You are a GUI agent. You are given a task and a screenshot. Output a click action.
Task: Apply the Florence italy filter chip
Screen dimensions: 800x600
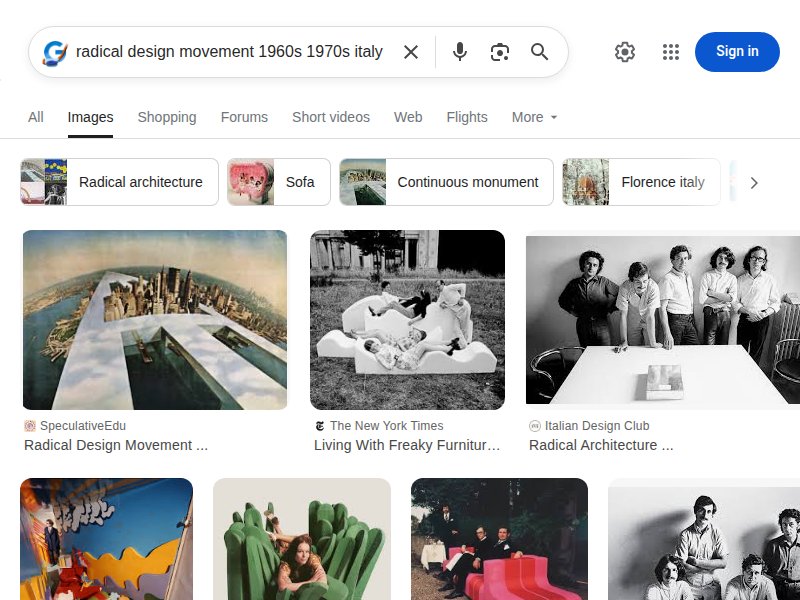click(662, 182)
